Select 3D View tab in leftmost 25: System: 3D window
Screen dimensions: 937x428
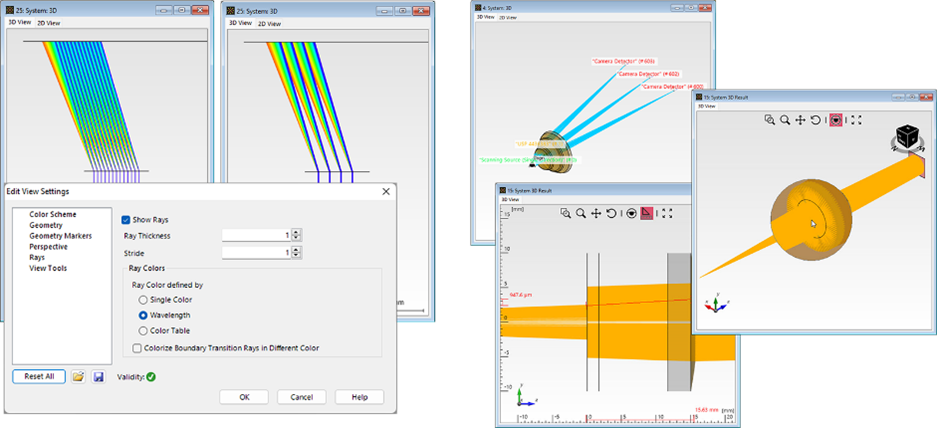click(x=20, y=22)
